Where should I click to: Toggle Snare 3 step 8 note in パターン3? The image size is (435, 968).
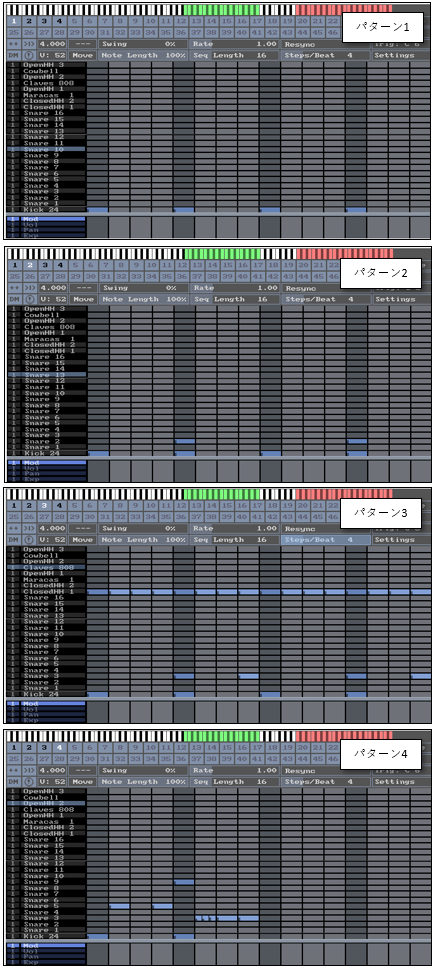(249, 676)
